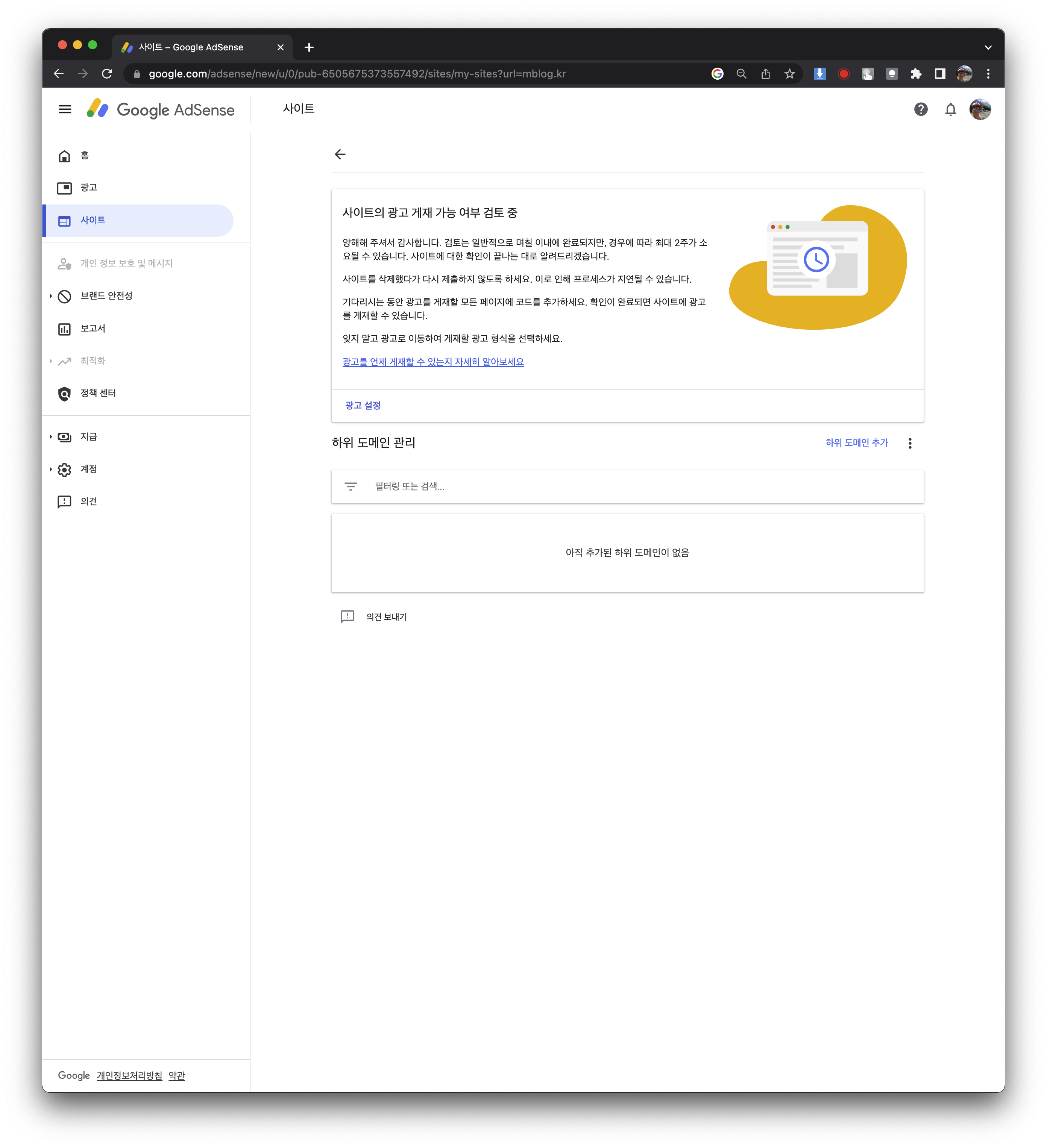Click the filter icon in search bar
Screen dimensions: 1047x1148
(351, 486)
